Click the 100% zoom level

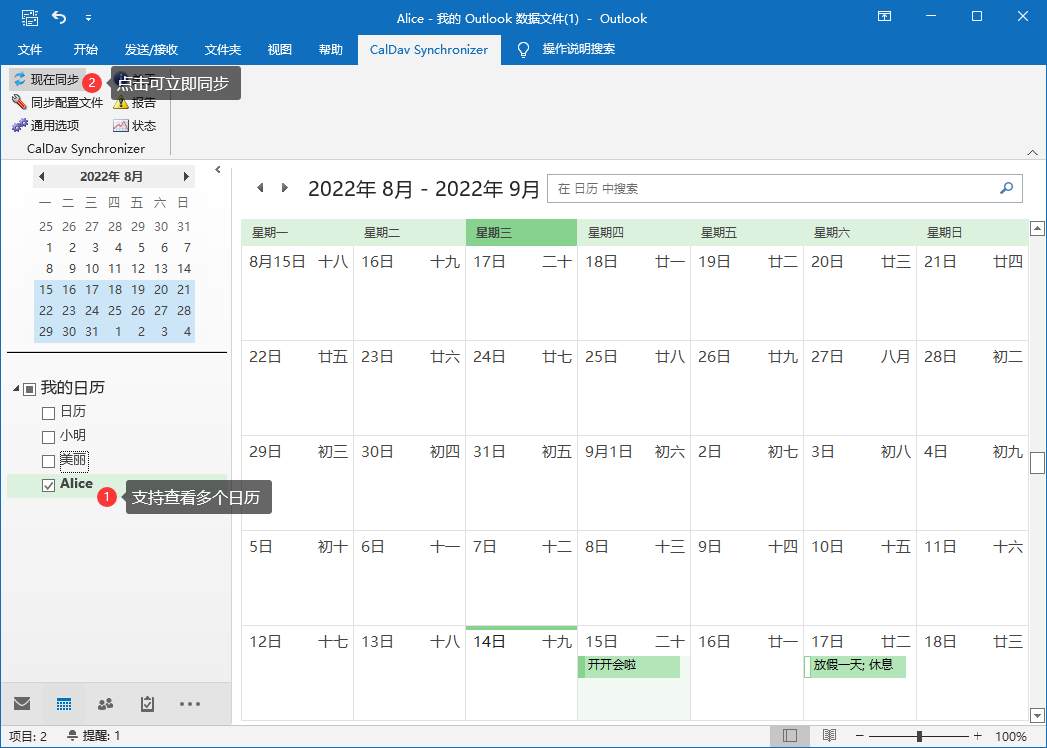pyautogui.click(x=1011, y=737)
